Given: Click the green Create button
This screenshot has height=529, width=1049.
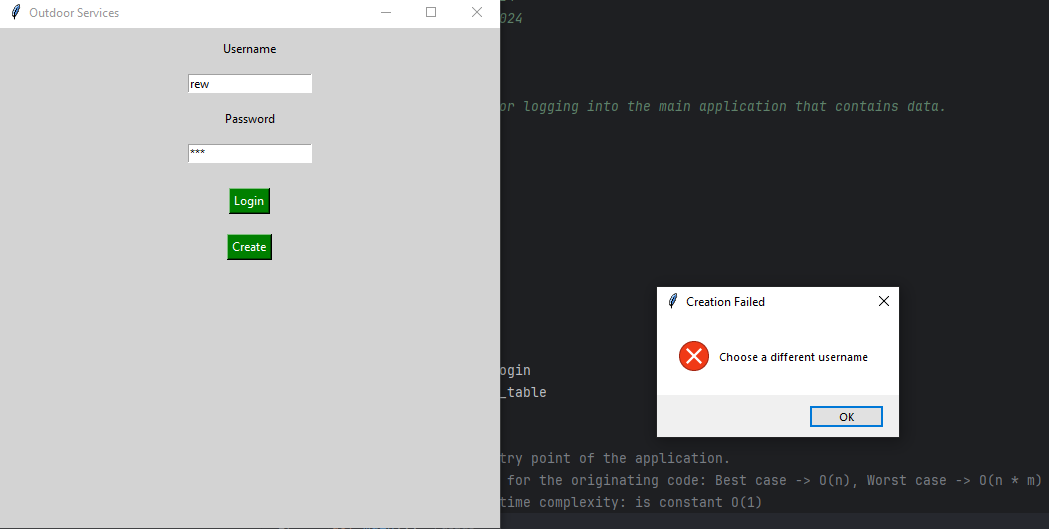Looking at the screenshot, I should [x=249, y=247].
